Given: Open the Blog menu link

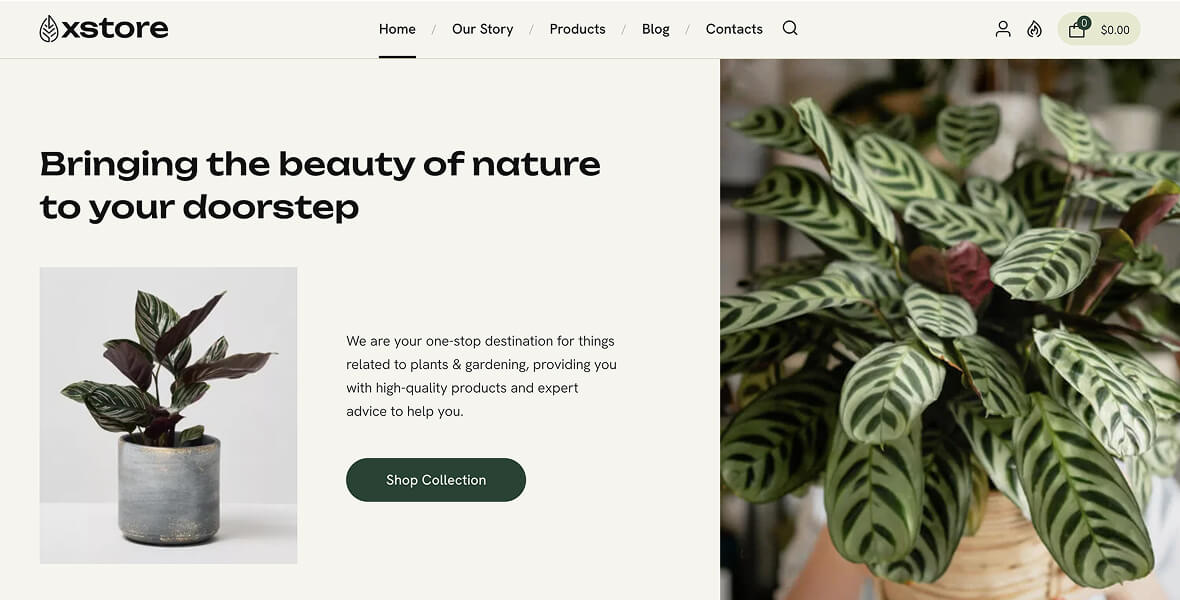Looking at the screenshot, I should tap(656, 29).
